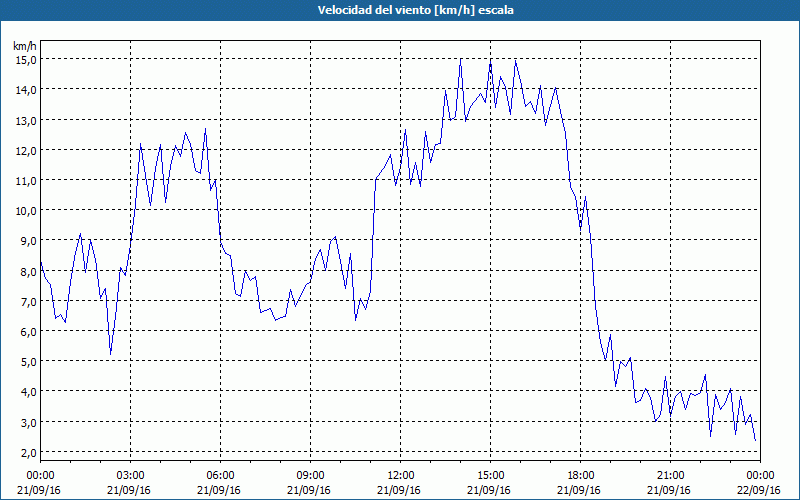800x500 pixels.
Task: Select the 4,0 y-axis label
Action: click(28, 392)
